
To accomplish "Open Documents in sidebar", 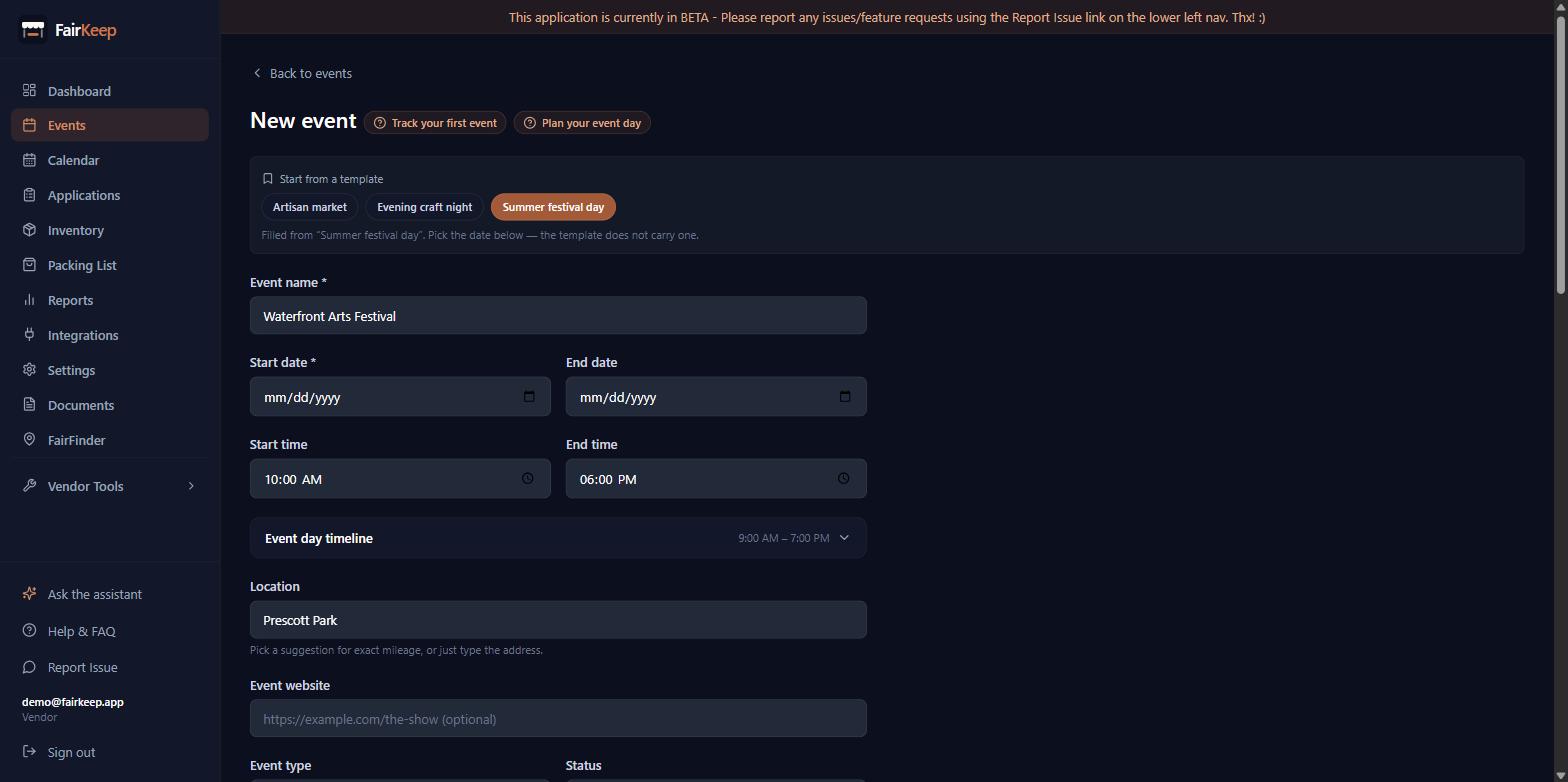I will (110, 405).
